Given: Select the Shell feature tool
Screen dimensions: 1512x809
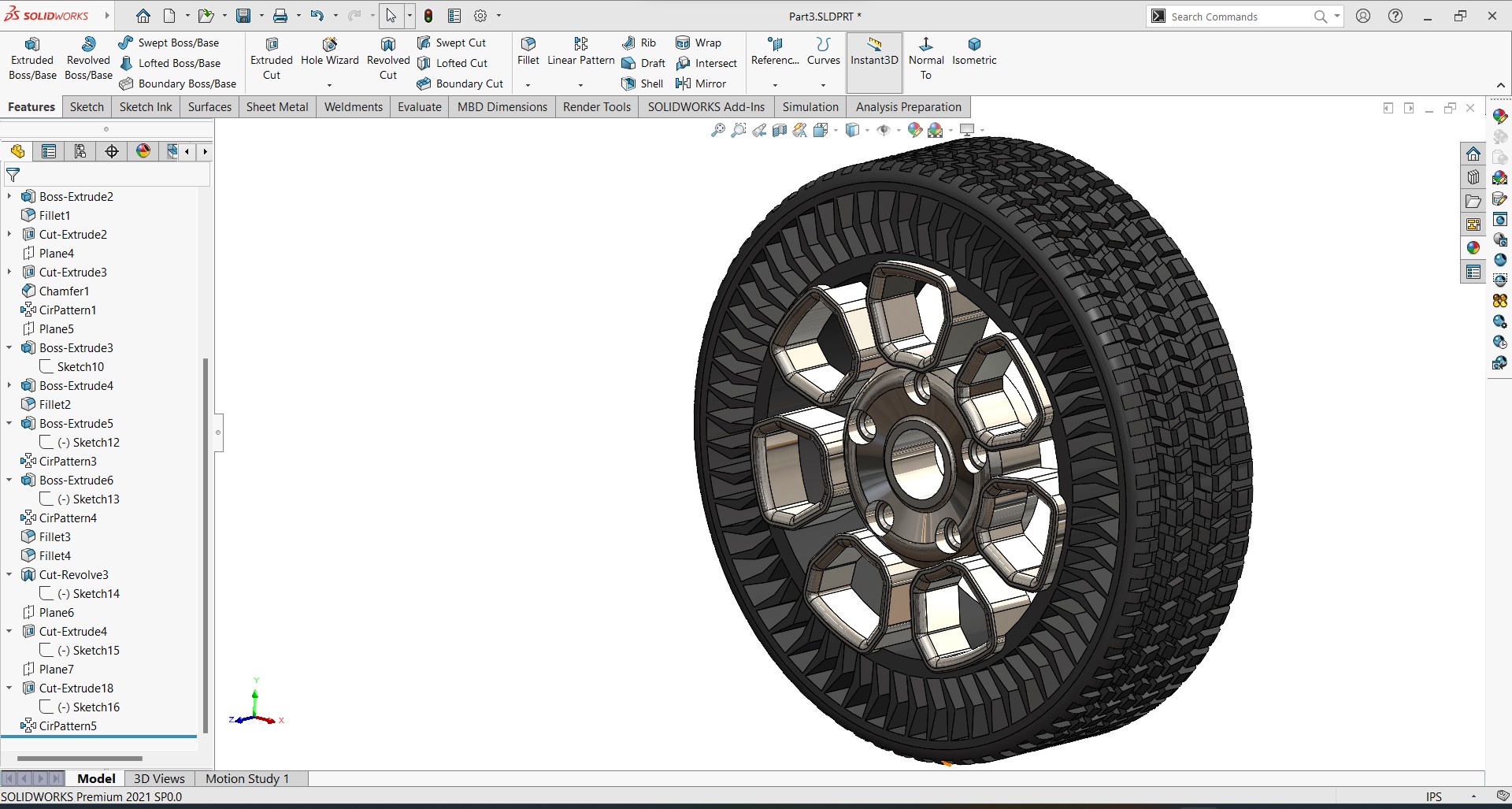Looking at the screenshot, I should [643, 83].
